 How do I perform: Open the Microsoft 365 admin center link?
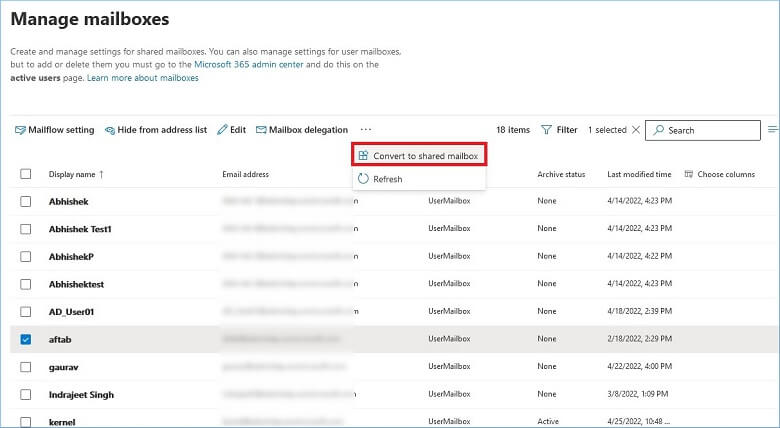point(249,64)
